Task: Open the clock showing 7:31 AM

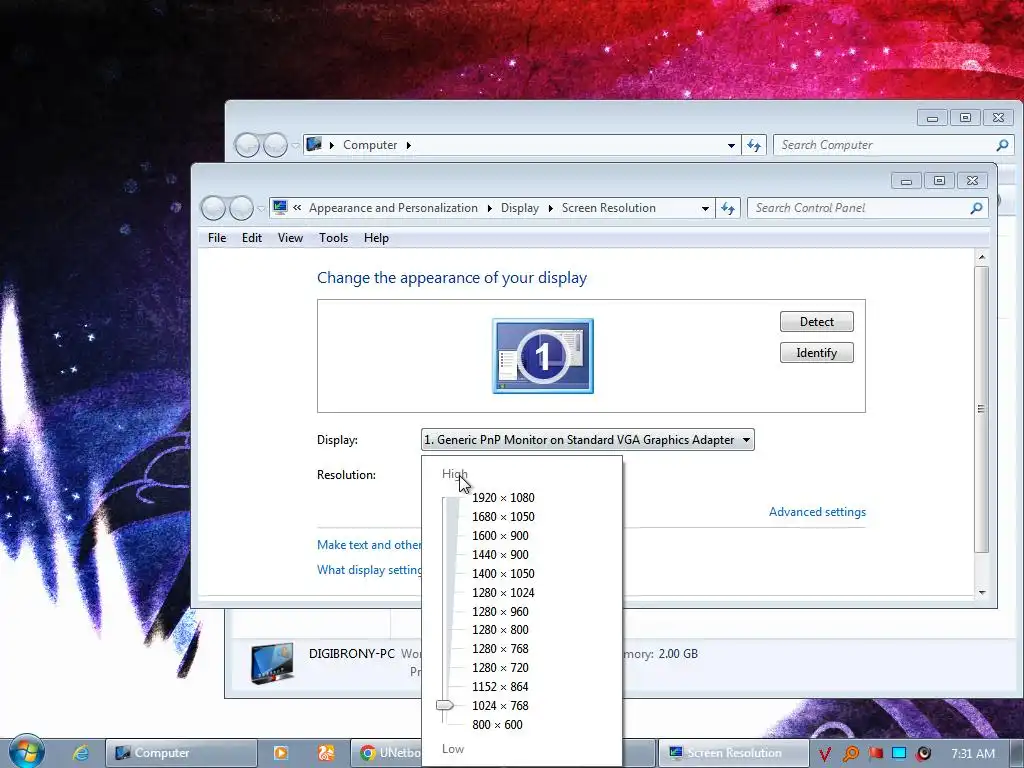Action: coord(973,754)
